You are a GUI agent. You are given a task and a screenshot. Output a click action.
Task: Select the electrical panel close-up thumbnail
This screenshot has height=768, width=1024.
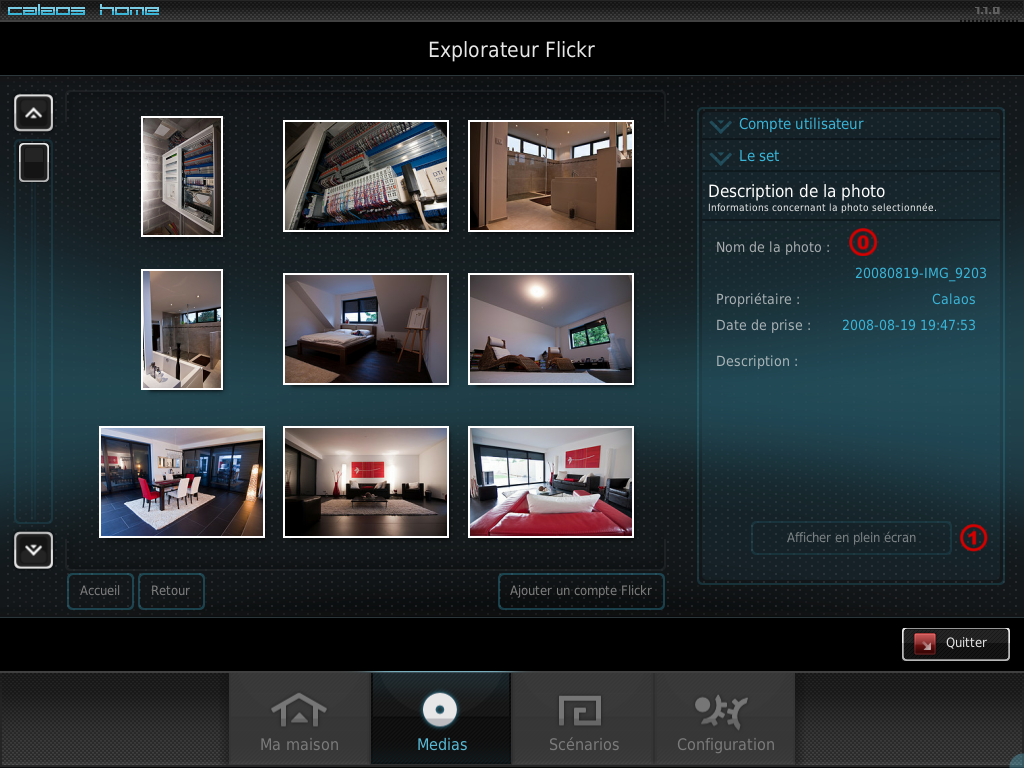366,176
